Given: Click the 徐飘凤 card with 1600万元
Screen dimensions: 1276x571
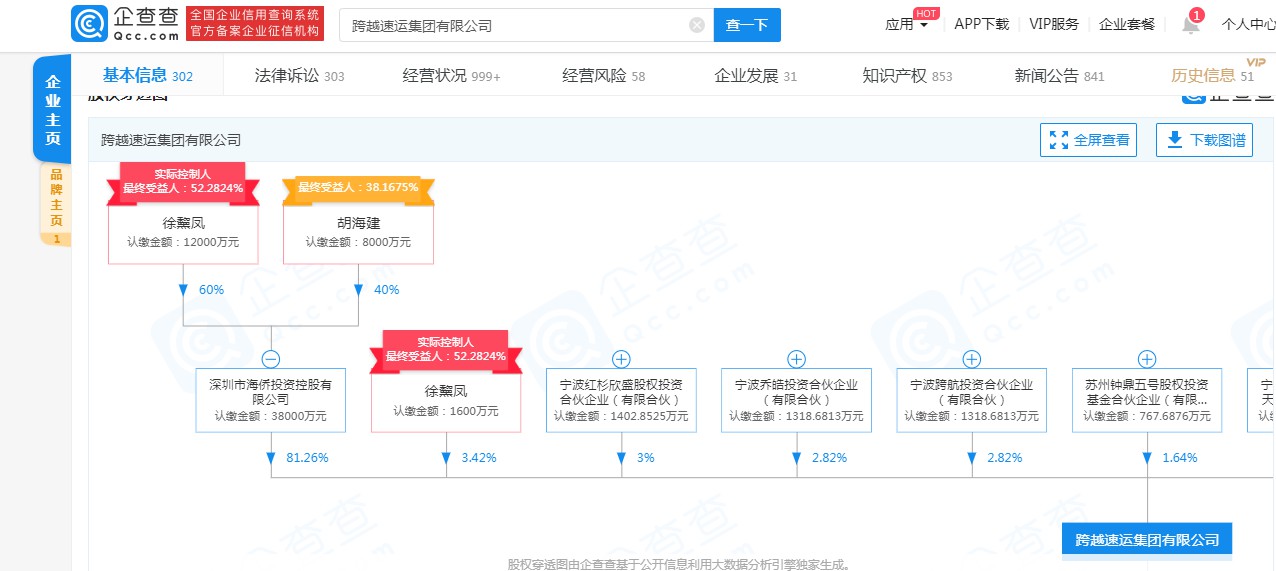Looking at the screenshot, I should pyautogui.click(x=446, y=401).
